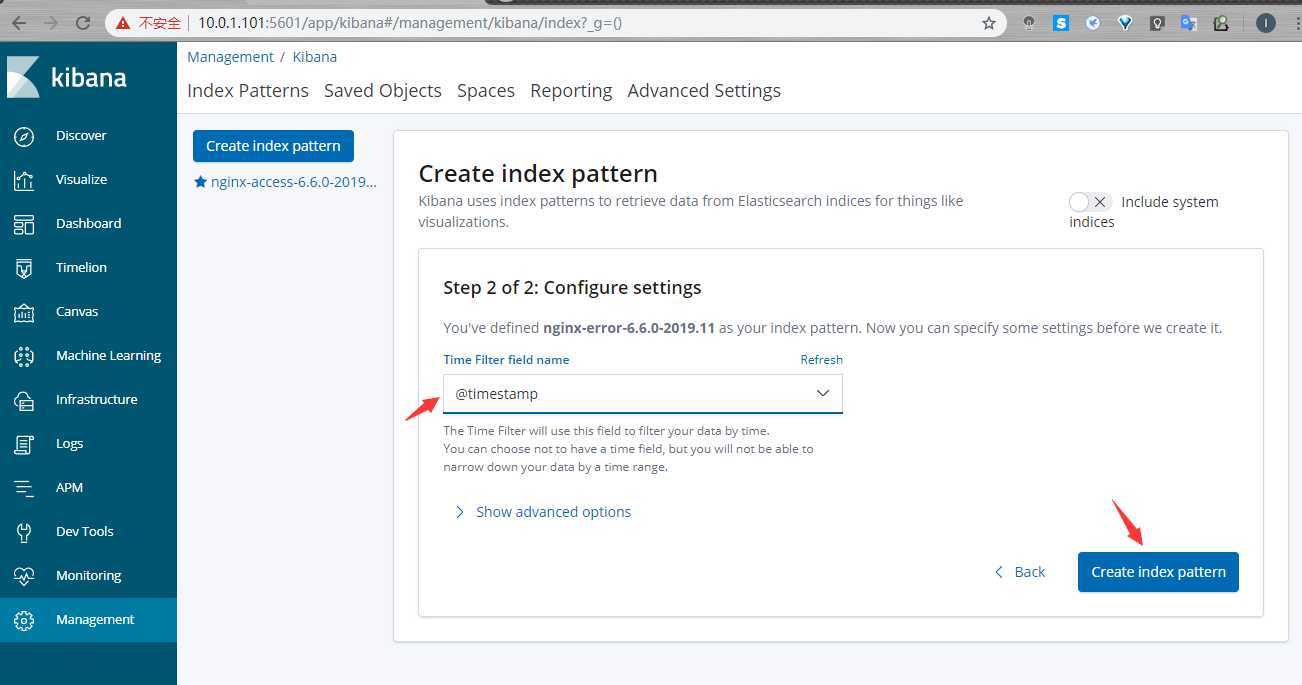Screen dimensions: 1302x685
Task: Switch to Advanced Settings tab
Action: pos(704,90)
